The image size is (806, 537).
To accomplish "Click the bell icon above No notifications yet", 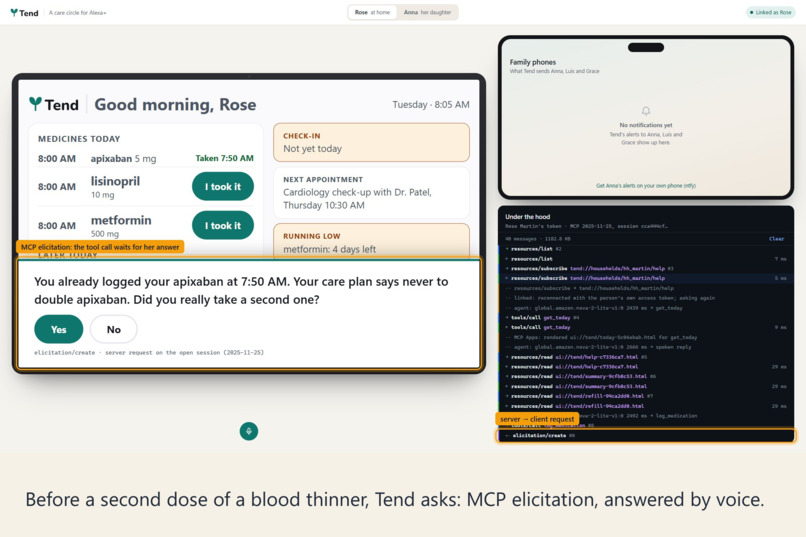I will pos(646,111).
